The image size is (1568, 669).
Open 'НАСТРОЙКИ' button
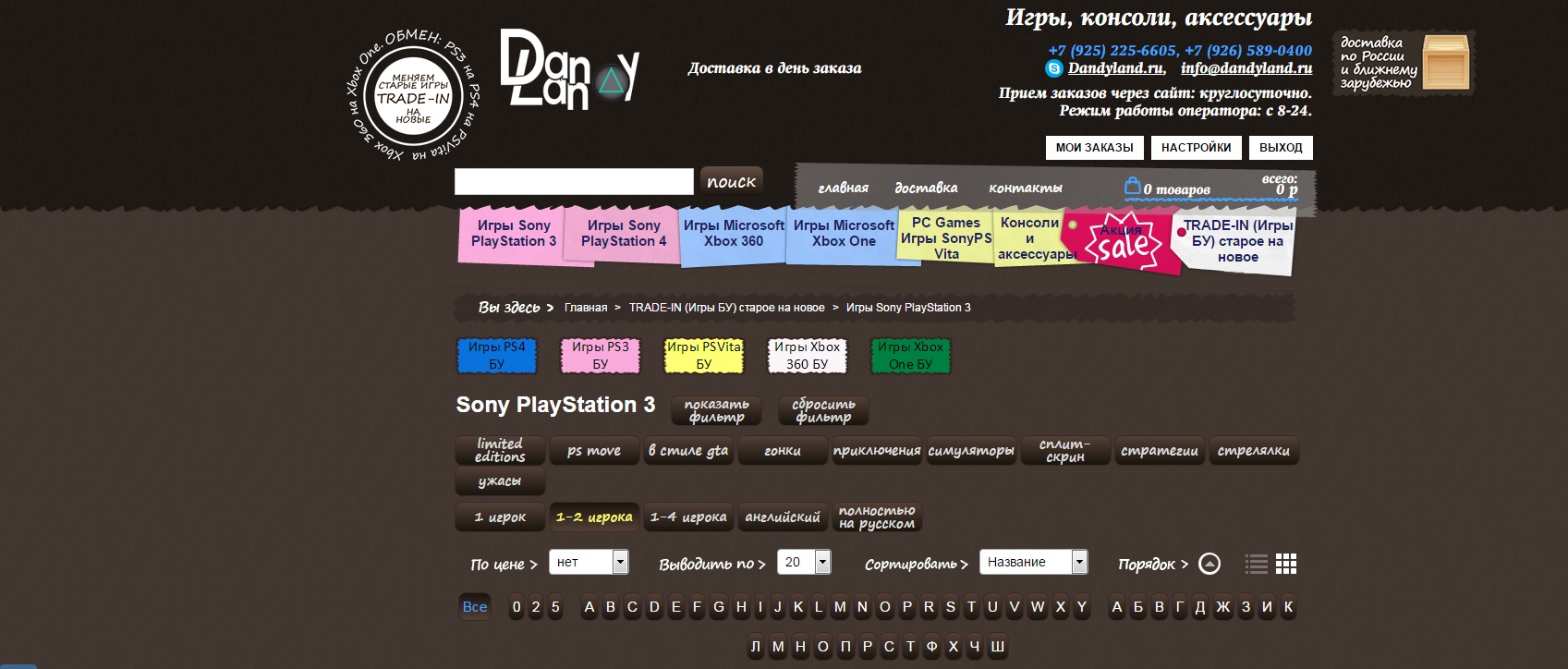1196,148
